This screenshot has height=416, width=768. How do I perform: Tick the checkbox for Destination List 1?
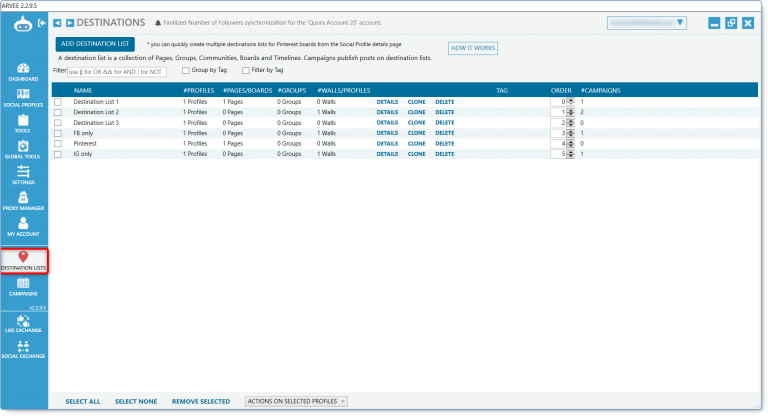[x=58, y=102]
